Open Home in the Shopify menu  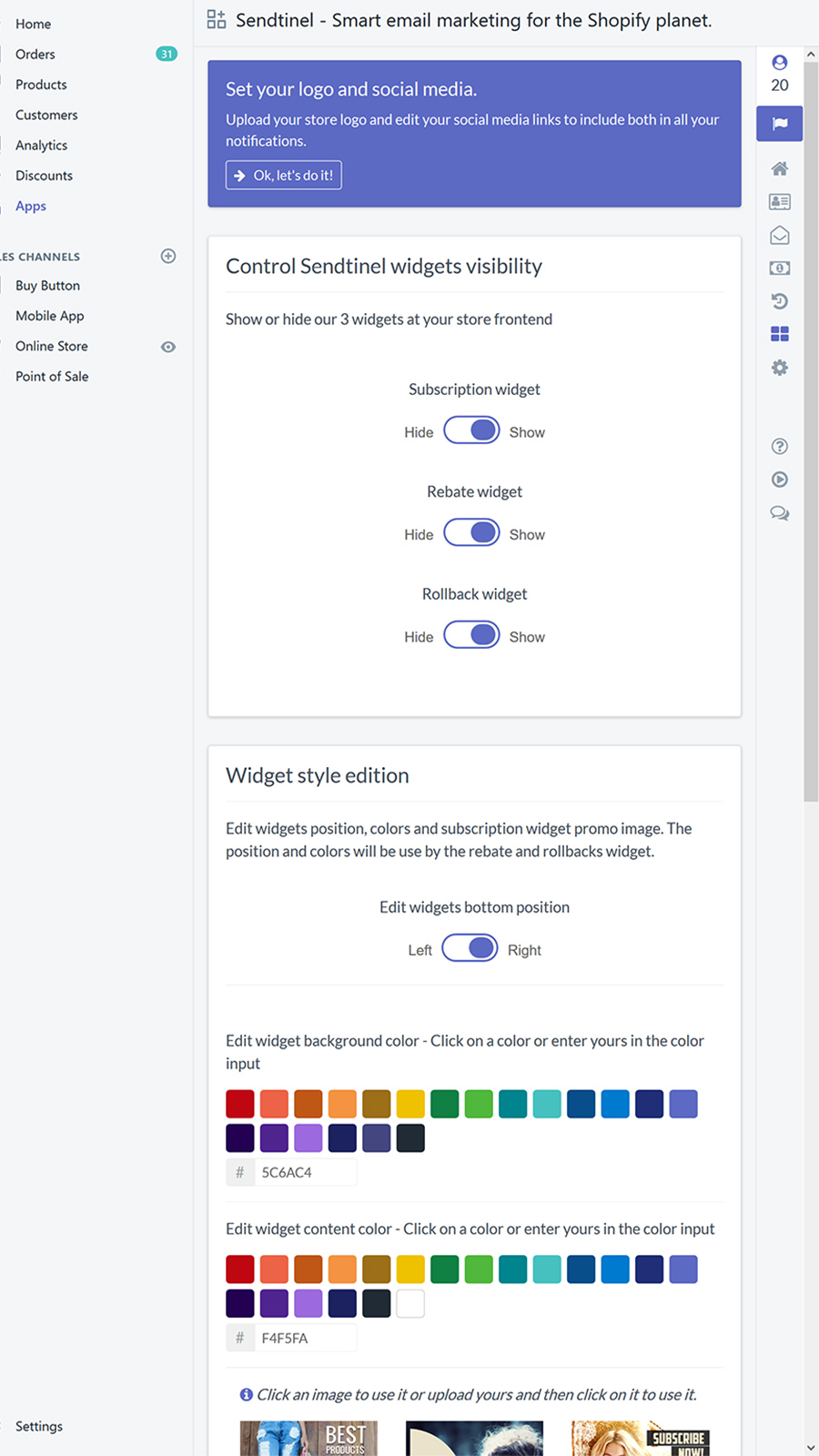point(34,24)
